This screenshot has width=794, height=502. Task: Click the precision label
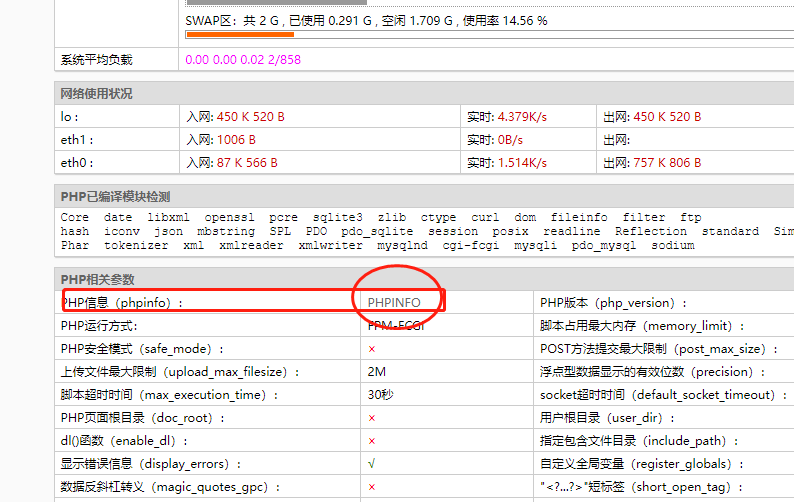[x=653, y=372]
